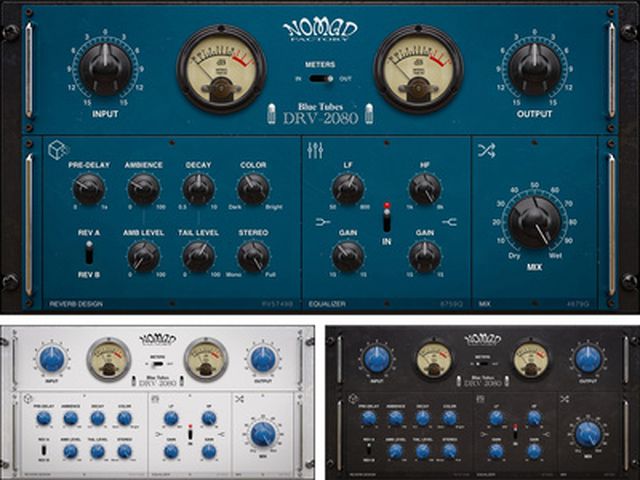Click the right VU meter on blue unit
Image resolution: width=640 pixels, height=480 pixels.
(419, 69)
